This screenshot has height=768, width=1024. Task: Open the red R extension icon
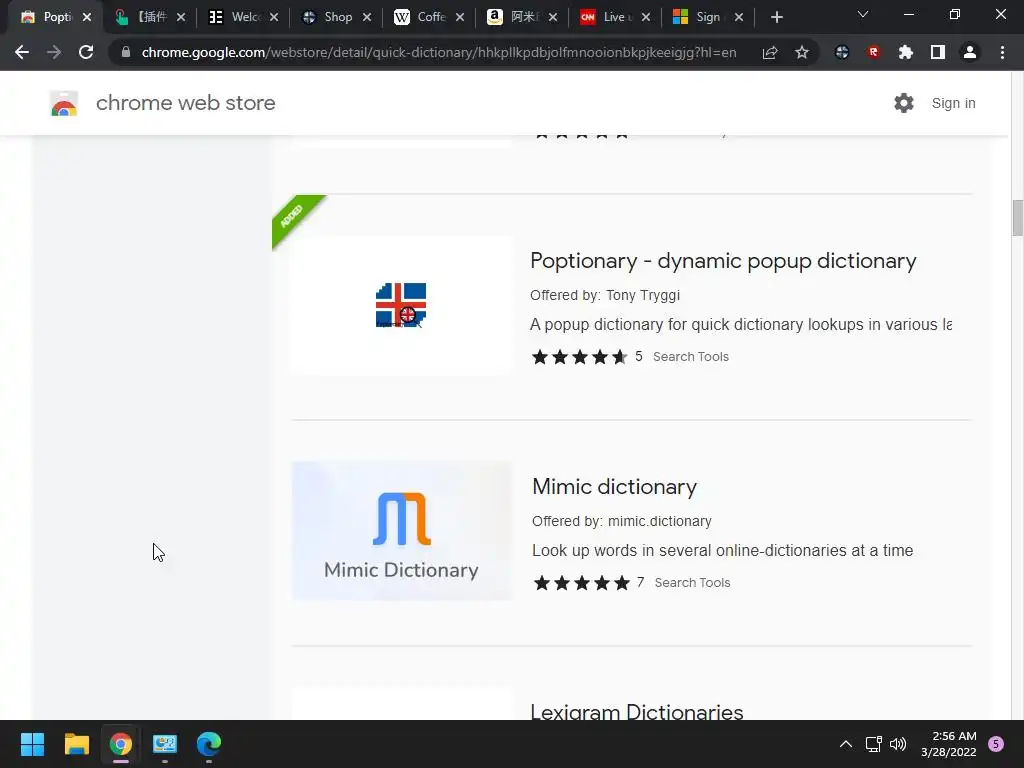(x=874, y=52)
